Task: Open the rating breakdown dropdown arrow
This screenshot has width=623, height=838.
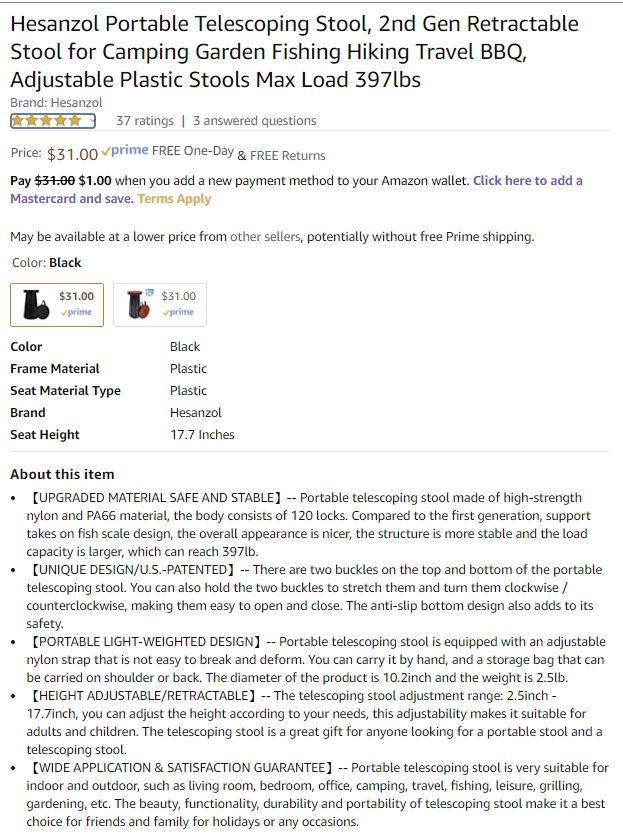Action: pos(92,121)
